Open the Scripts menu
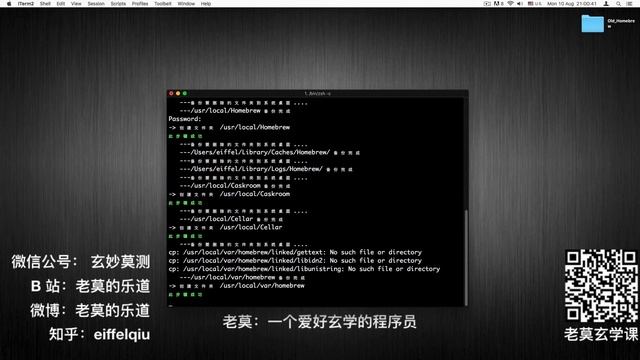This screenshot has width=640, height=360. click(118, 4)
